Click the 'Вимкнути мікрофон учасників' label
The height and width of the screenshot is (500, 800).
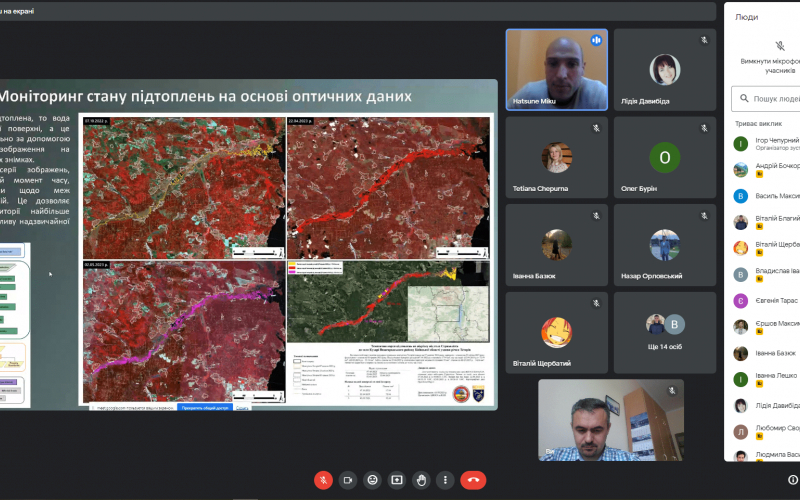click(770, 66)
